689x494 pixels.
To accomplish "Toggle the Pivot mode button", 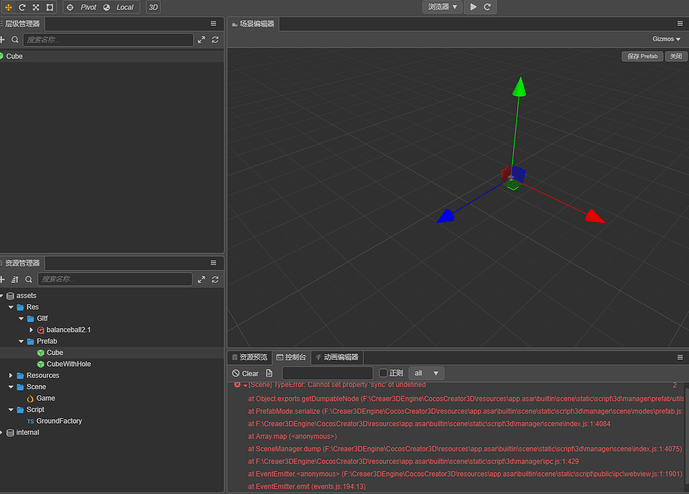I will coord(82,7).
